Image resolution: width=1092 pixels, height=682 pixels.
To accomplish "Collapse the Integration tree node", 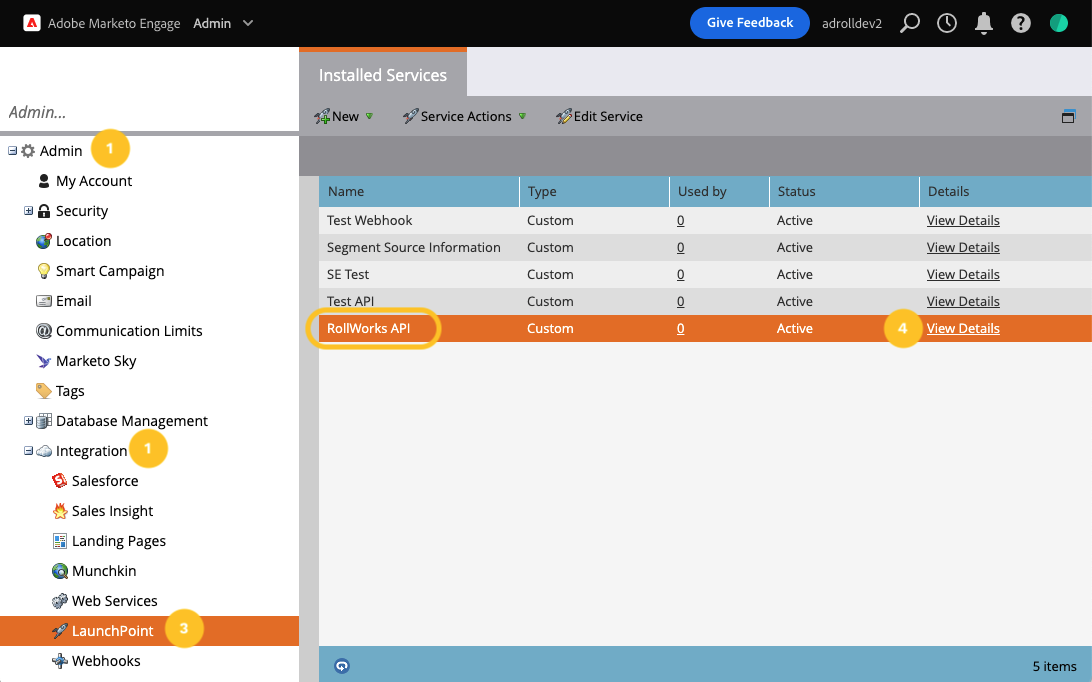I will (x=29, y=451).
